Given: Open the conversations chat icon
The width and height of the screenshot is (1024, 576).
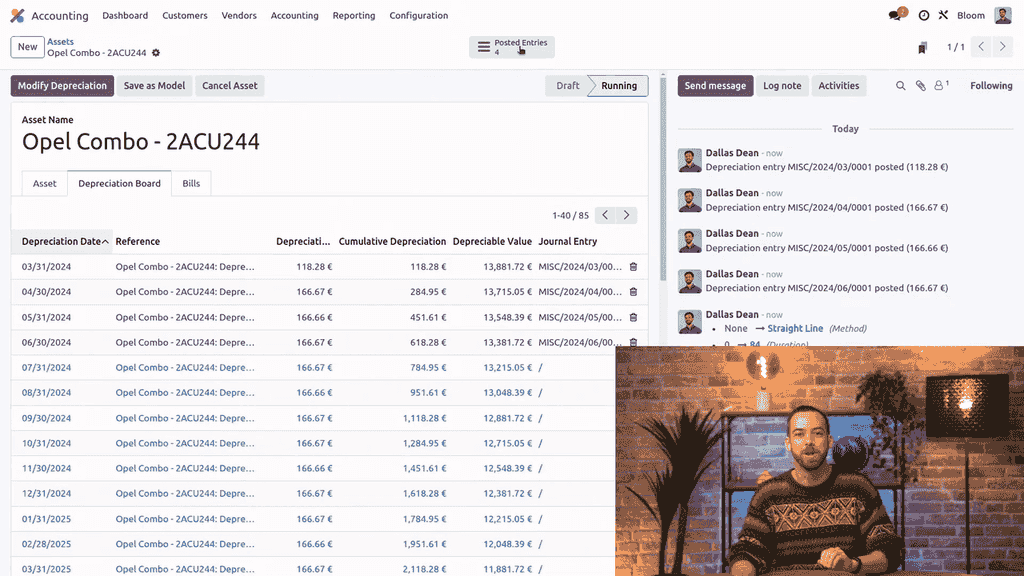Looking at the screenshot, I should coord(895,16).
